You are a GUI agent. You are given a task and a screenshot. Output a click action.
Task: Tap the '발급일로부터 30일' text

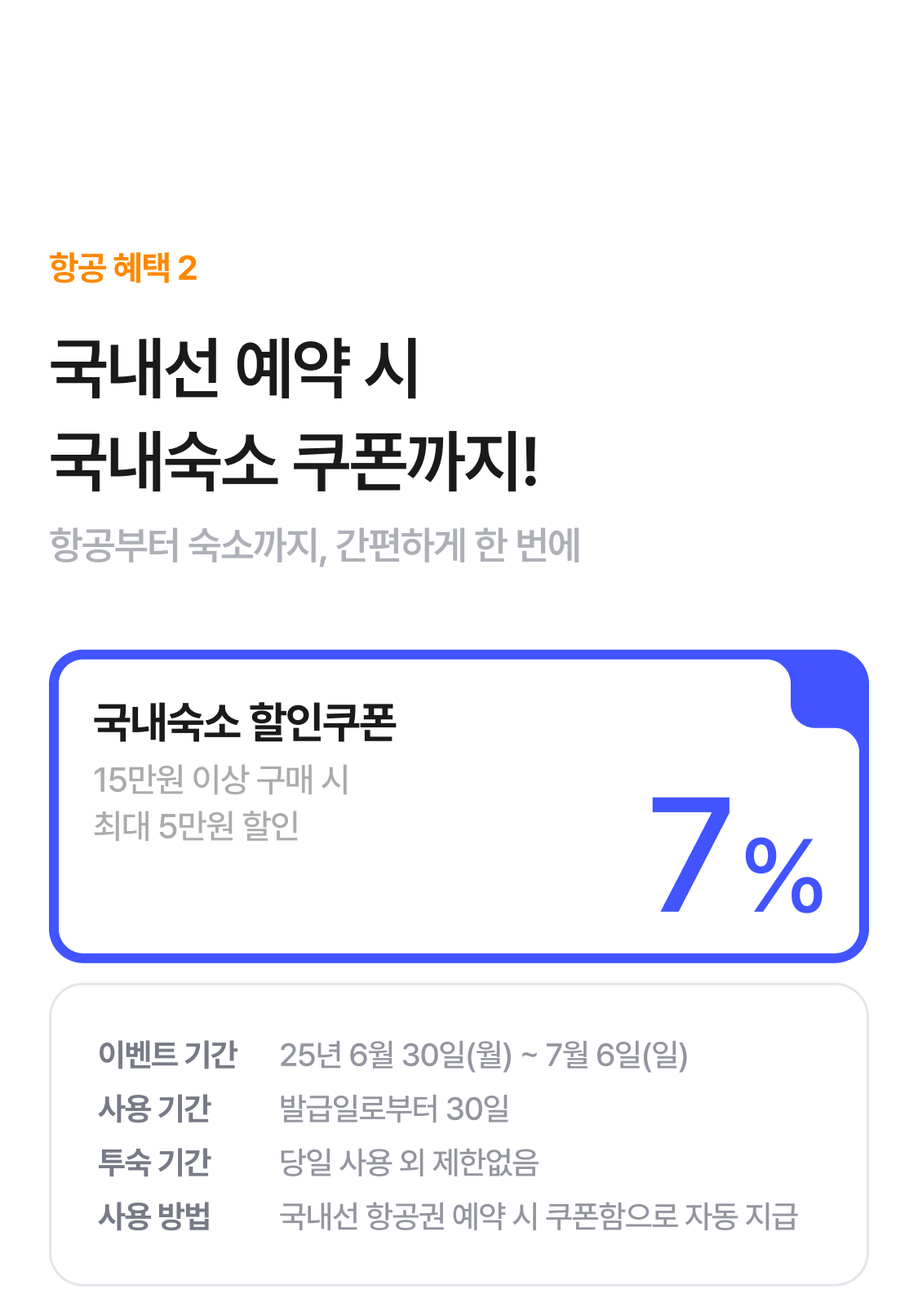point(395,1109)
